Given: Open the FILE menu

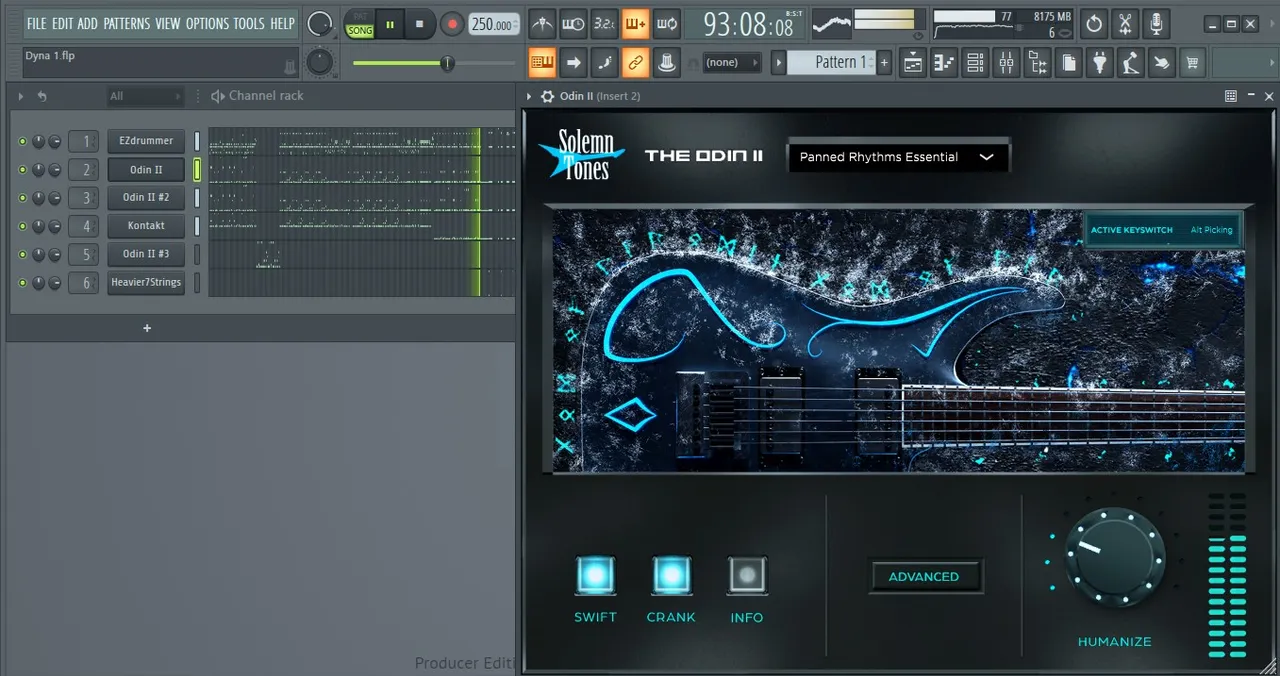Looking at the screenshot, I should pos(36,23).
